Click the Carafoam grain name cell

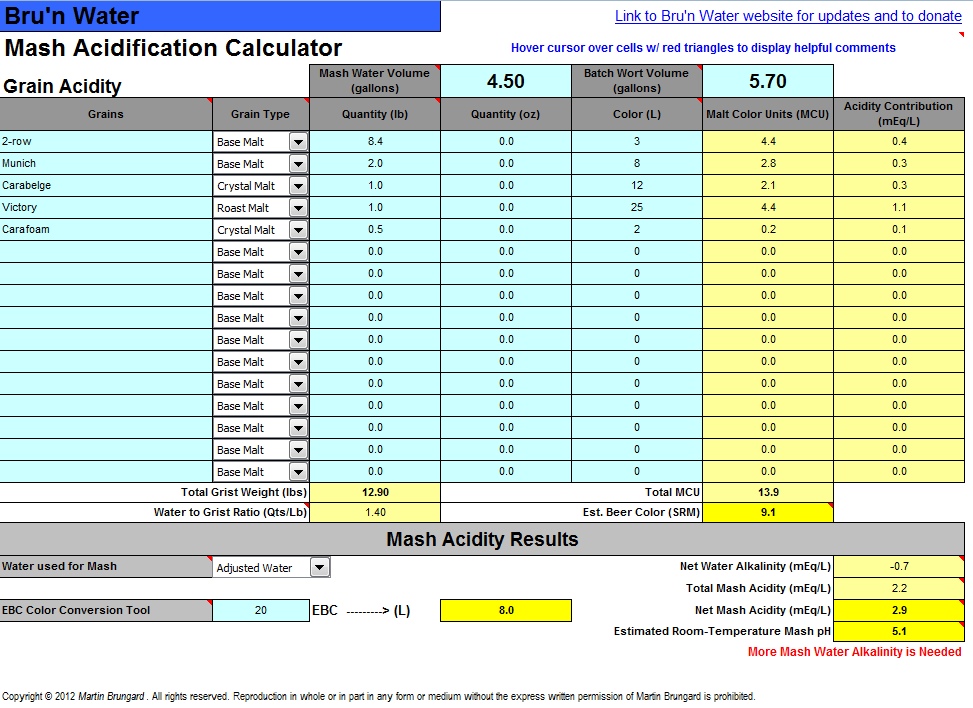[x=106, y=230]
